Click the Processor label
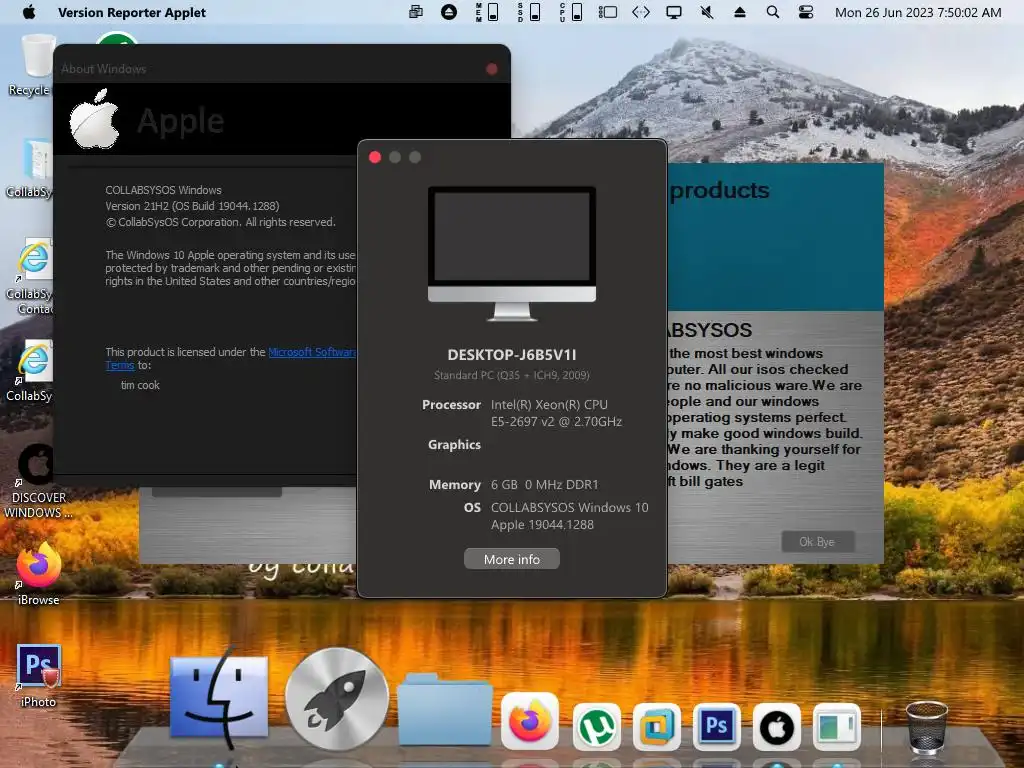 (x=451, y=405)
